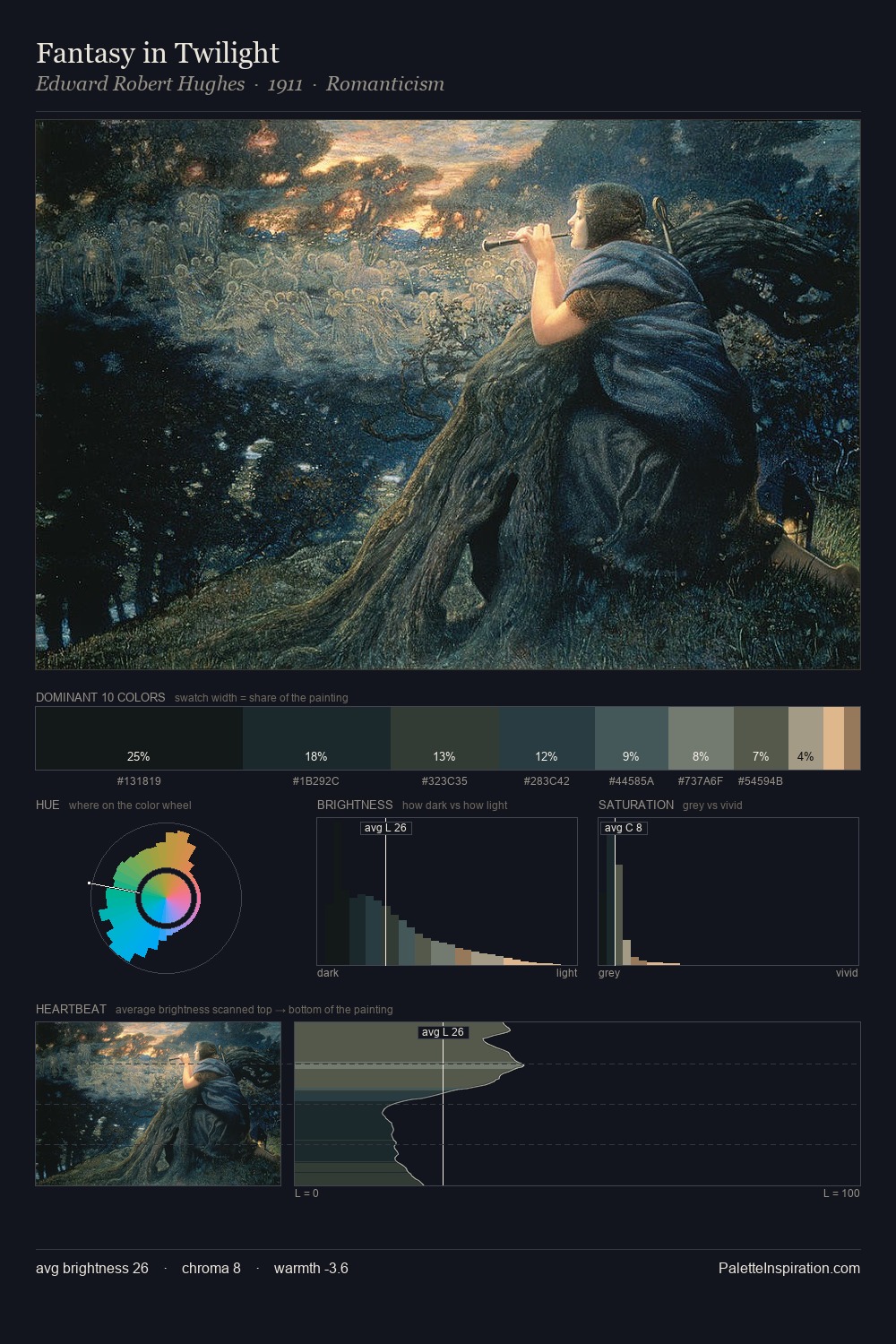896x1344 pixels.
Task: Select the hex label #54594B
Action: coord(761,781)
